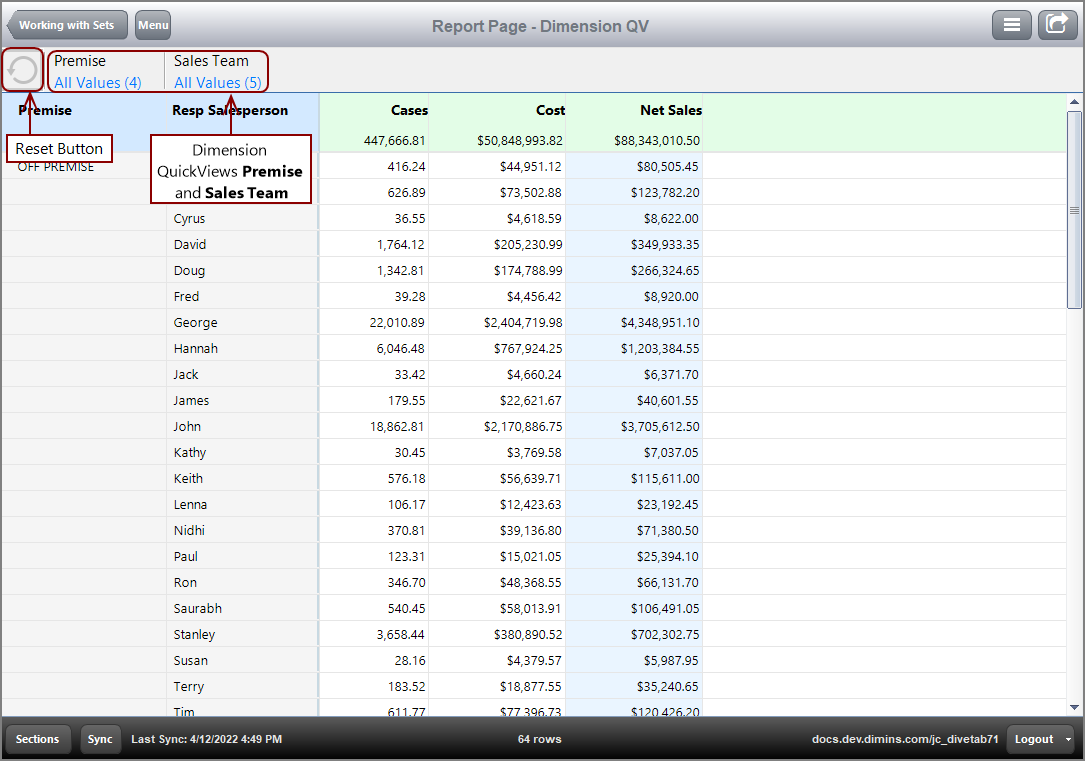Open Premise All Values (4) QuickView

click(x=97, y=83)
